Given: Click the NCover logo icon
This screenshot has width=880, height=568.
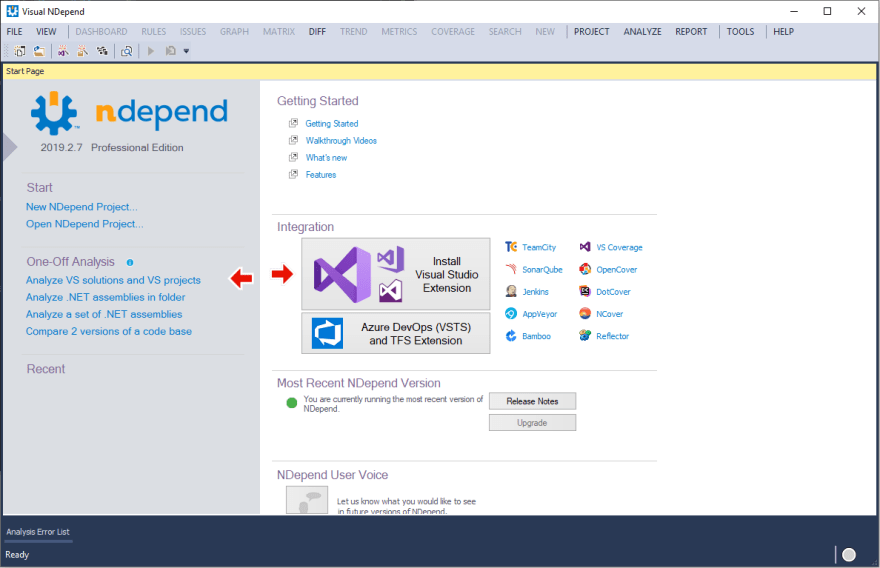Looking at the screenshot, I should coord(585,314).
